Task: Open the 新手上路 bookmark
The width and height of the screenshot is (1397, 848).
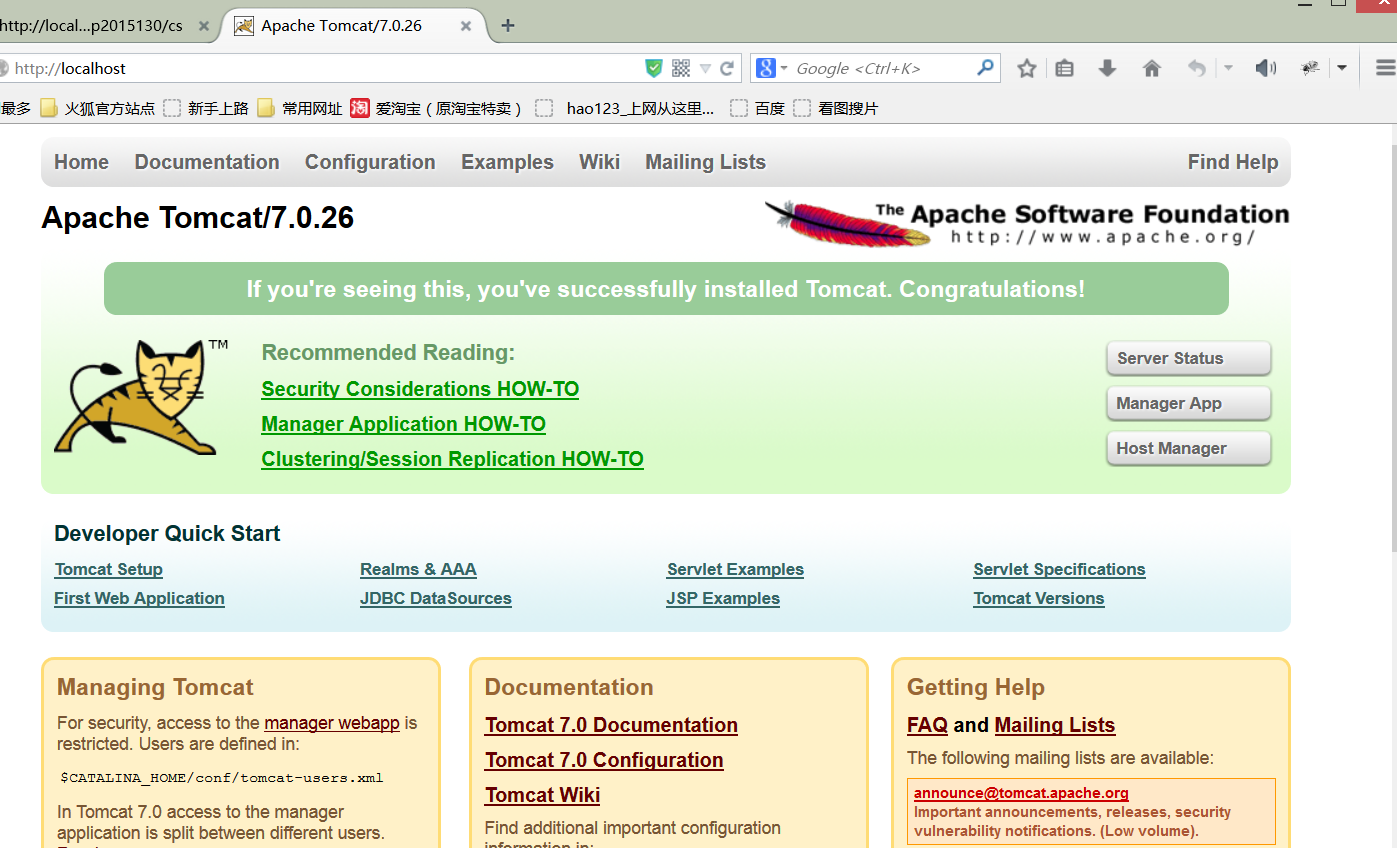Action: (x=206, y=108)
